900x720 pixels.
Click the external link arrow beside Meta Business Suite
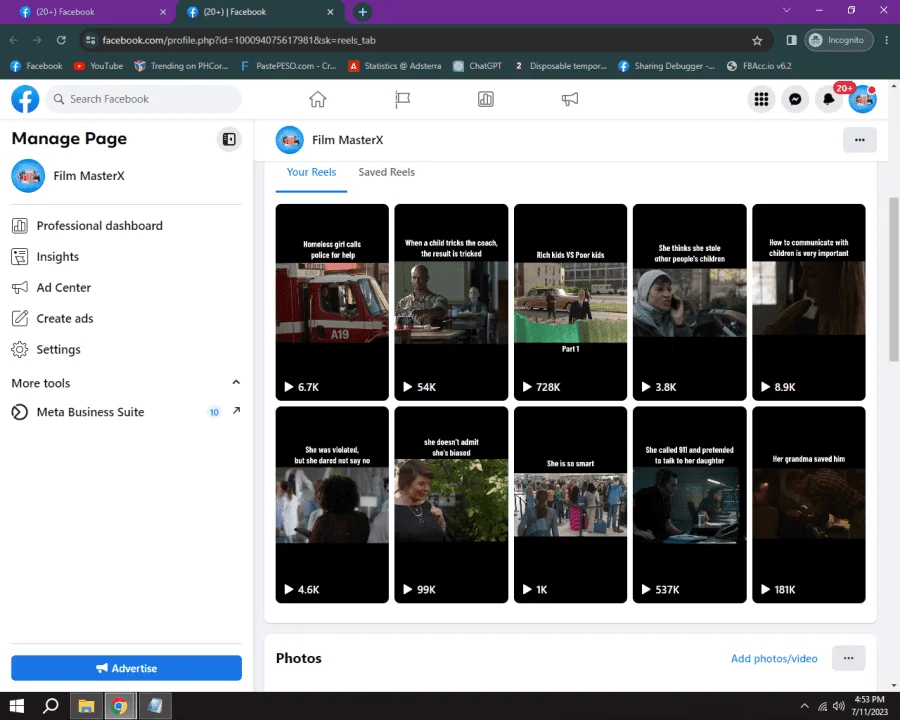(236, 411)
